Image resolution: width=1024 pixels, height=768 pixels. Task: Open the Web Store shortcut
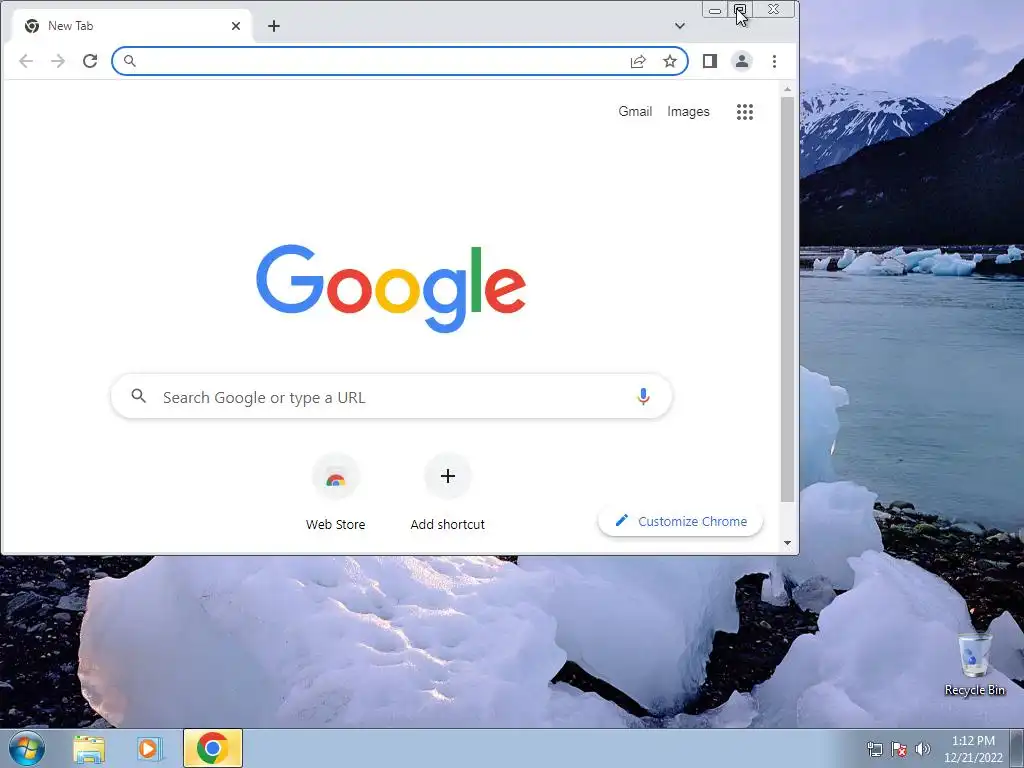click(x=336, y=494)
